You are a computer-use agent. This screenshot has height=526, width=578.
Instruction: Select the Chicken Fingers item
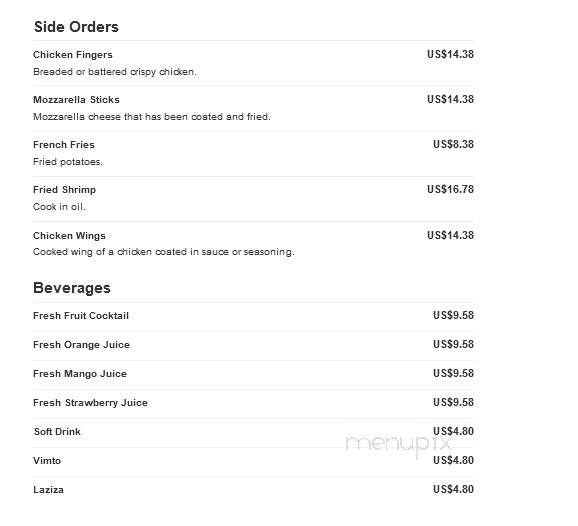[253, 63]
